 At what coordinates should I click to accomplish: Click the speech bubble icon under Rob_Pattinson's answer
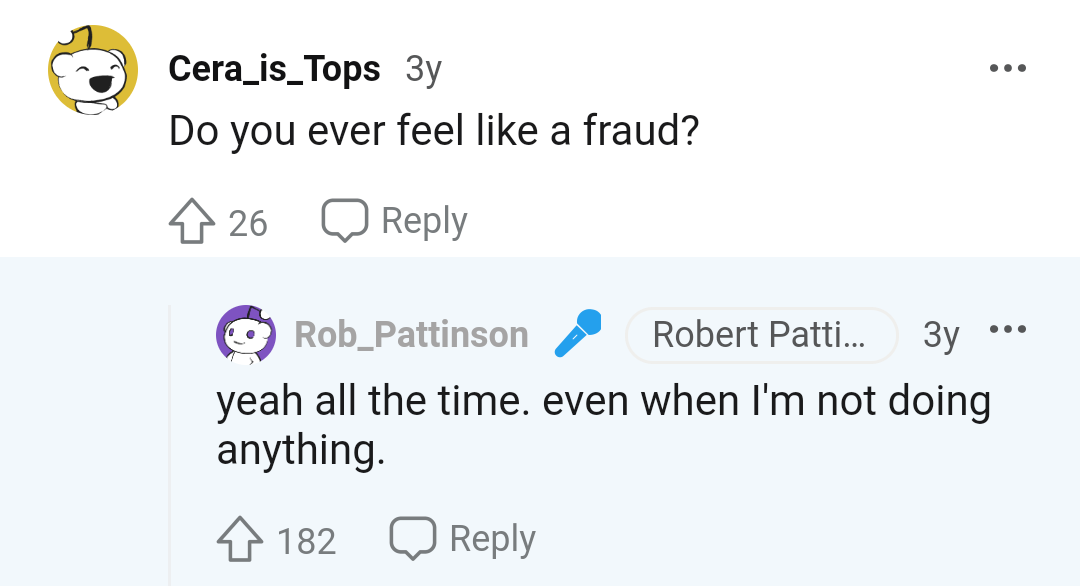pyautogui.click(x=413, y=538)
